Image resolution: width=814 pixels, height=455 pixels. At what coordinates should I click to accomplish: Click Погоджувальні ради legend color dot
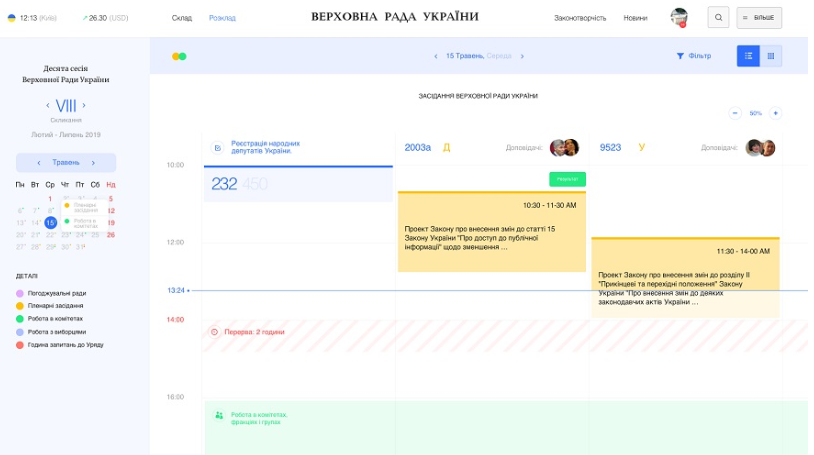20,293
